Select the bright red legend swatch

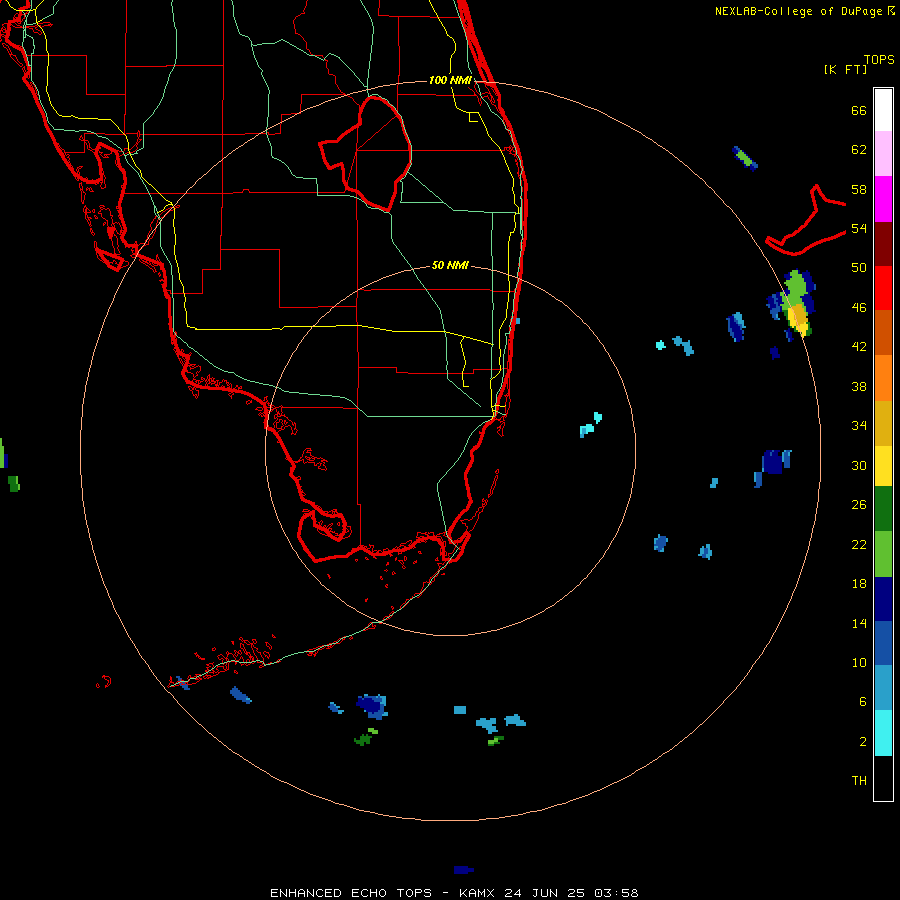point(883,288)
